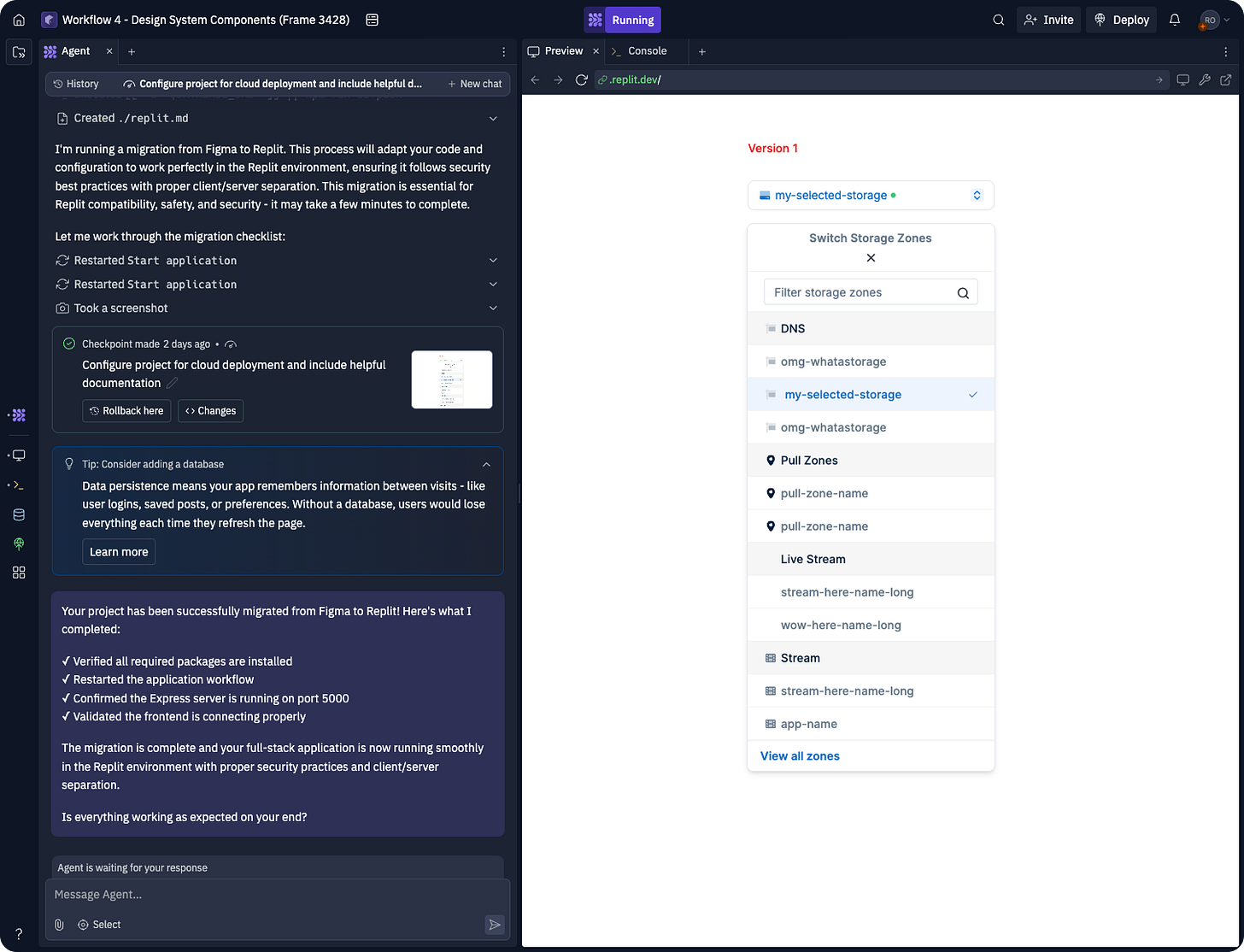Go forward in the preview browser
Viewport: 1244px width, 952px height.
tap(558, 79)
